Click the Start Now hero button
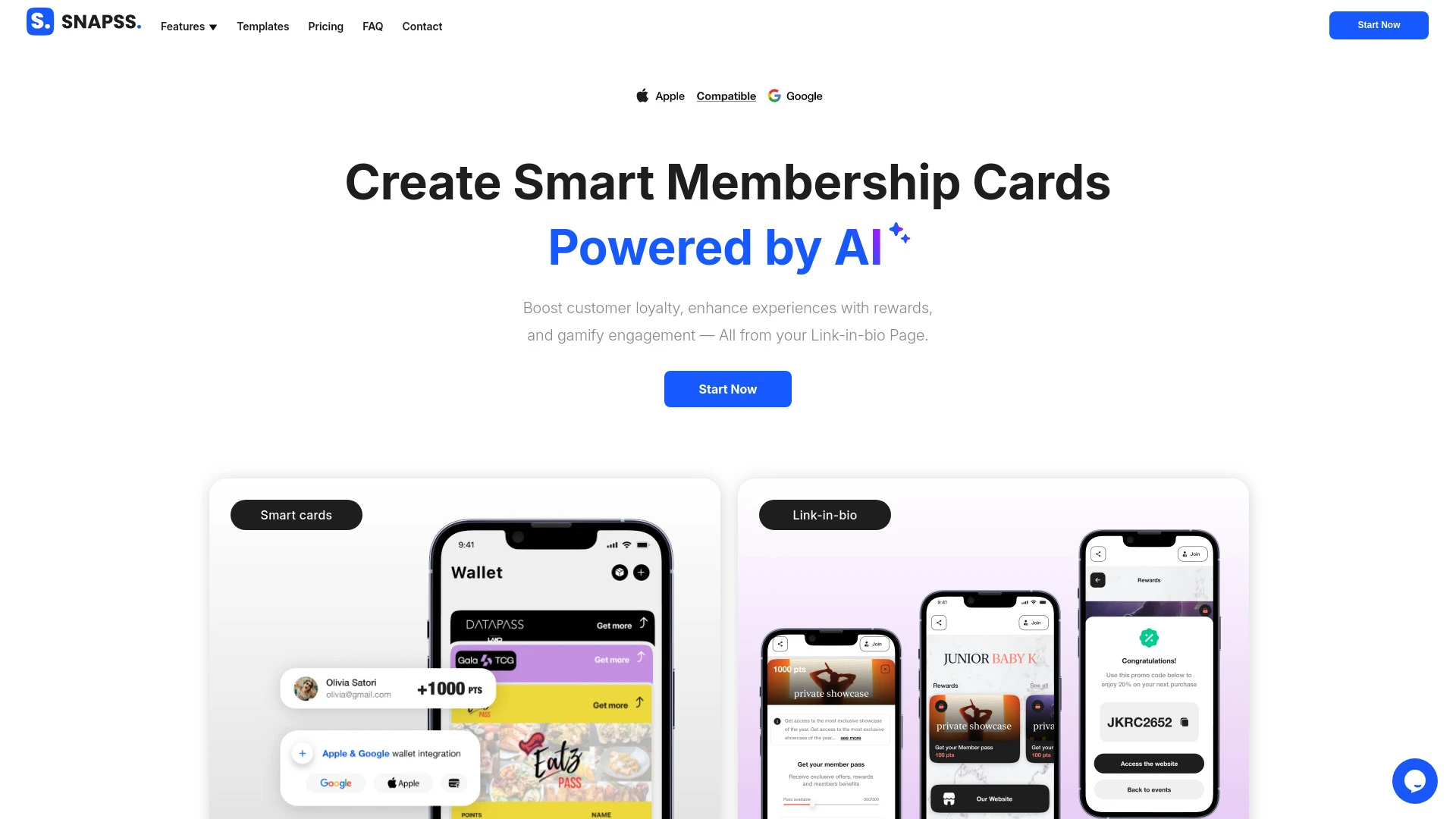Viewport: 1456px width, 819px height. pyautogui.click(x=727, y=389)
